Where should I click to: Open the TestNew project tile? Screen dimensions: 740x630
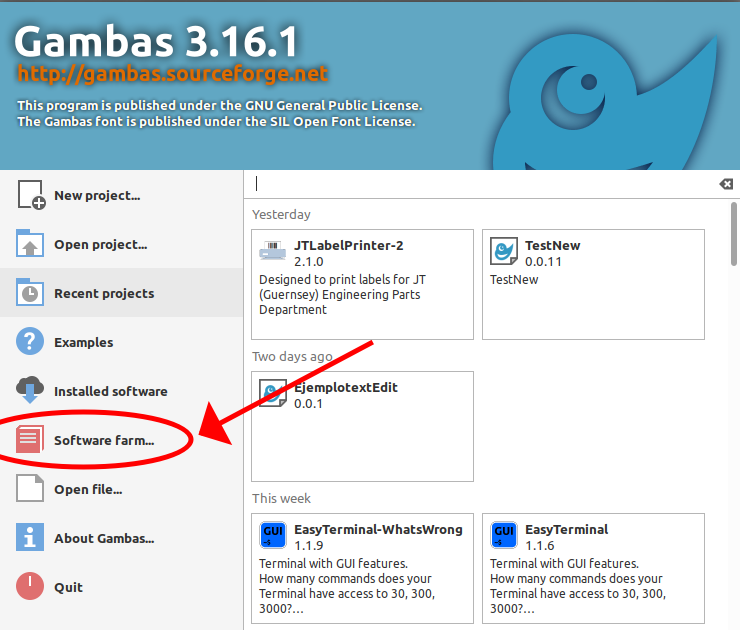tap(593, 285)
